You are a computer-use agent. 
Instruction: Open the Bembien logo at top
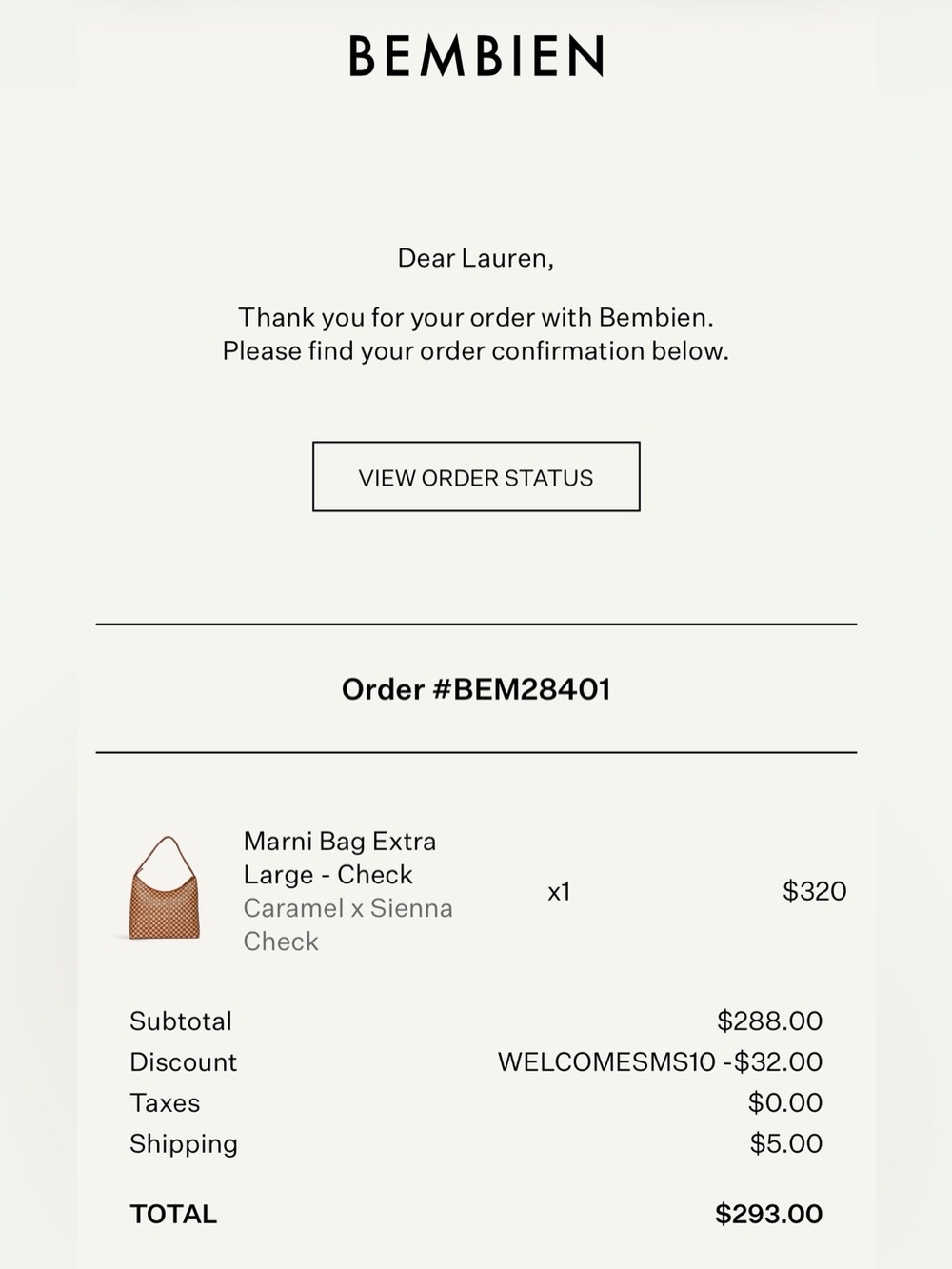(x=476, y=56)
